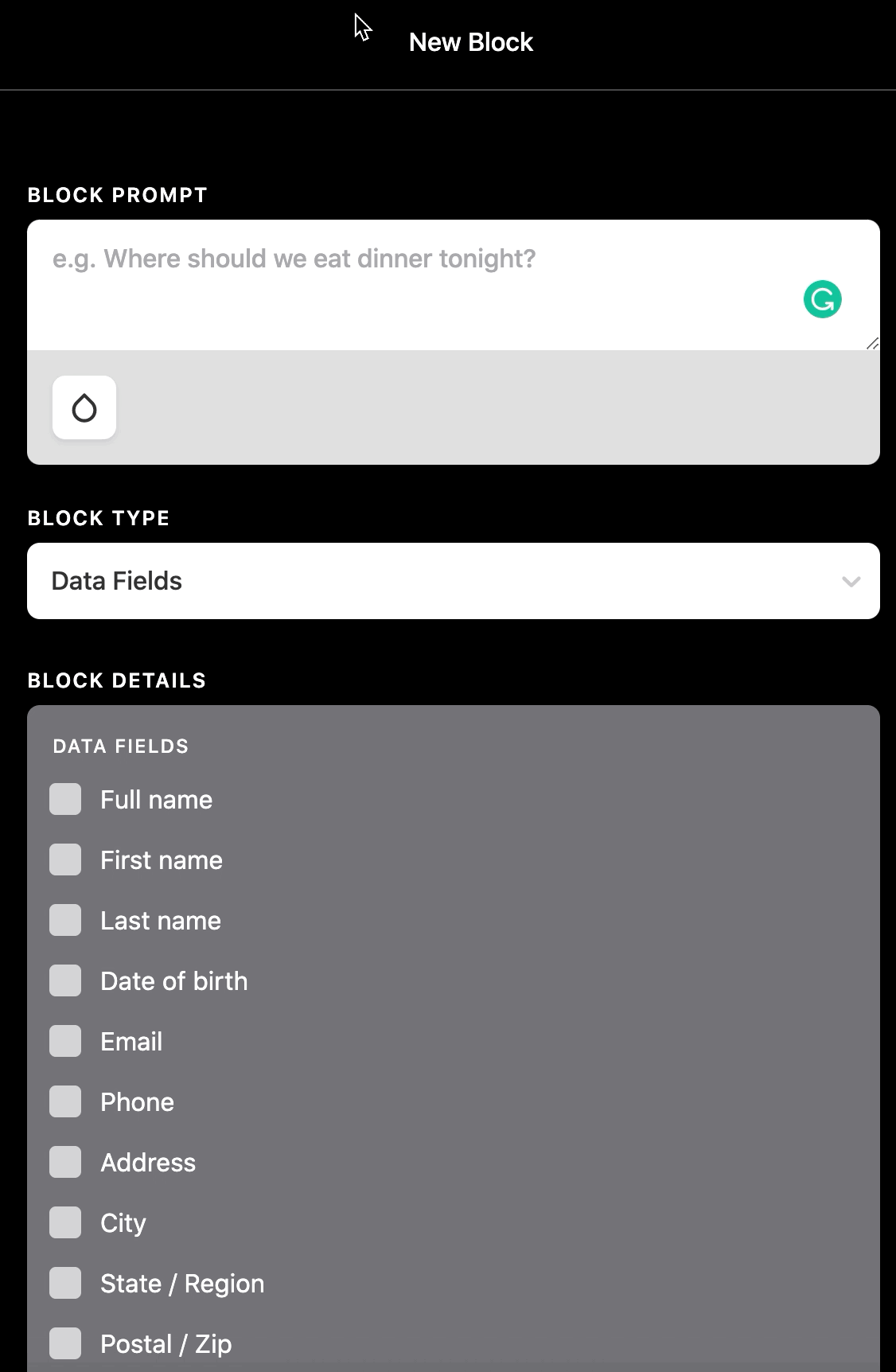Toggle the Last name checkbox
Image resolution: width=896 pixels, height=1372 pixels.
[65, 920]
